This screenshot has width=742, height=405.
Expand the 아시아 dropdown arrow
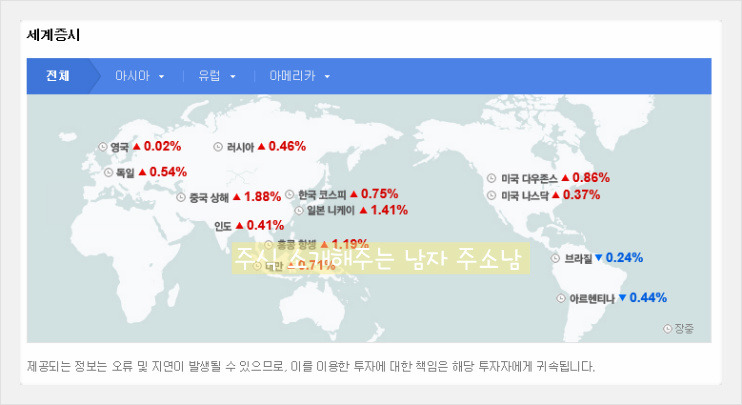(161, 76)
